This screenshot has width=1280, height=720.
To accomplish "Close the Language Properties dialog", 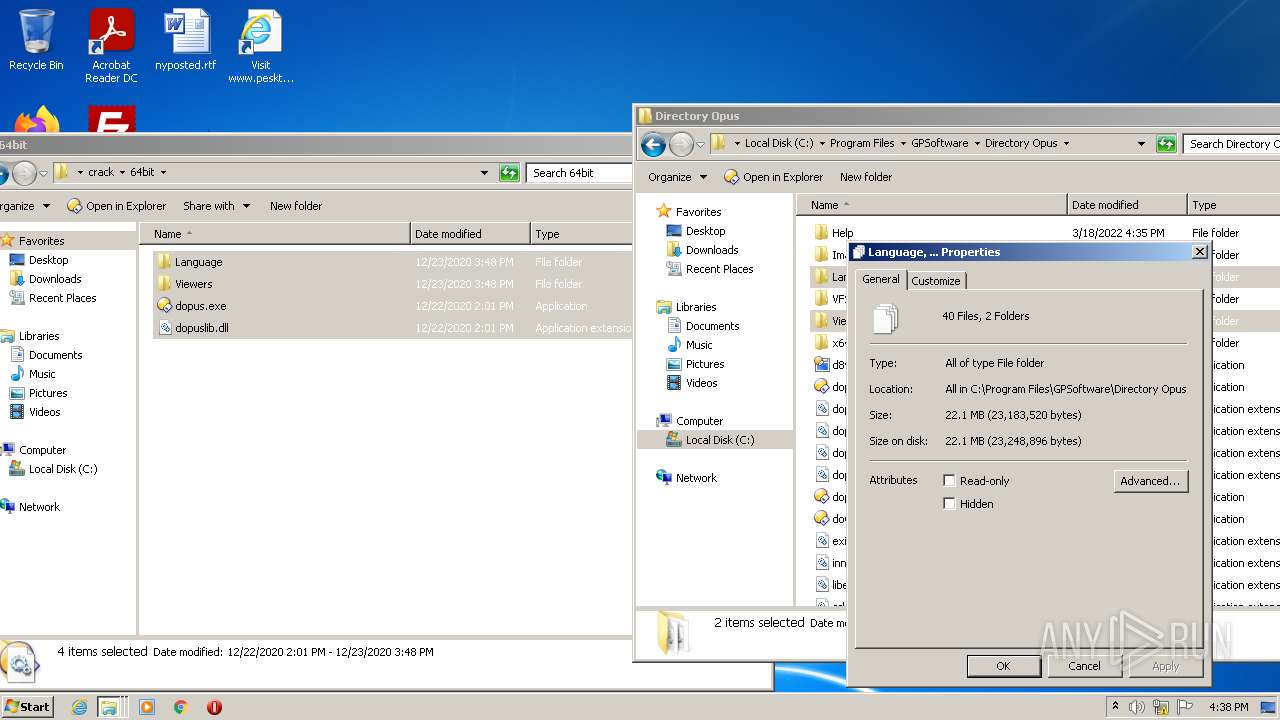I will tap(1199, 252).
